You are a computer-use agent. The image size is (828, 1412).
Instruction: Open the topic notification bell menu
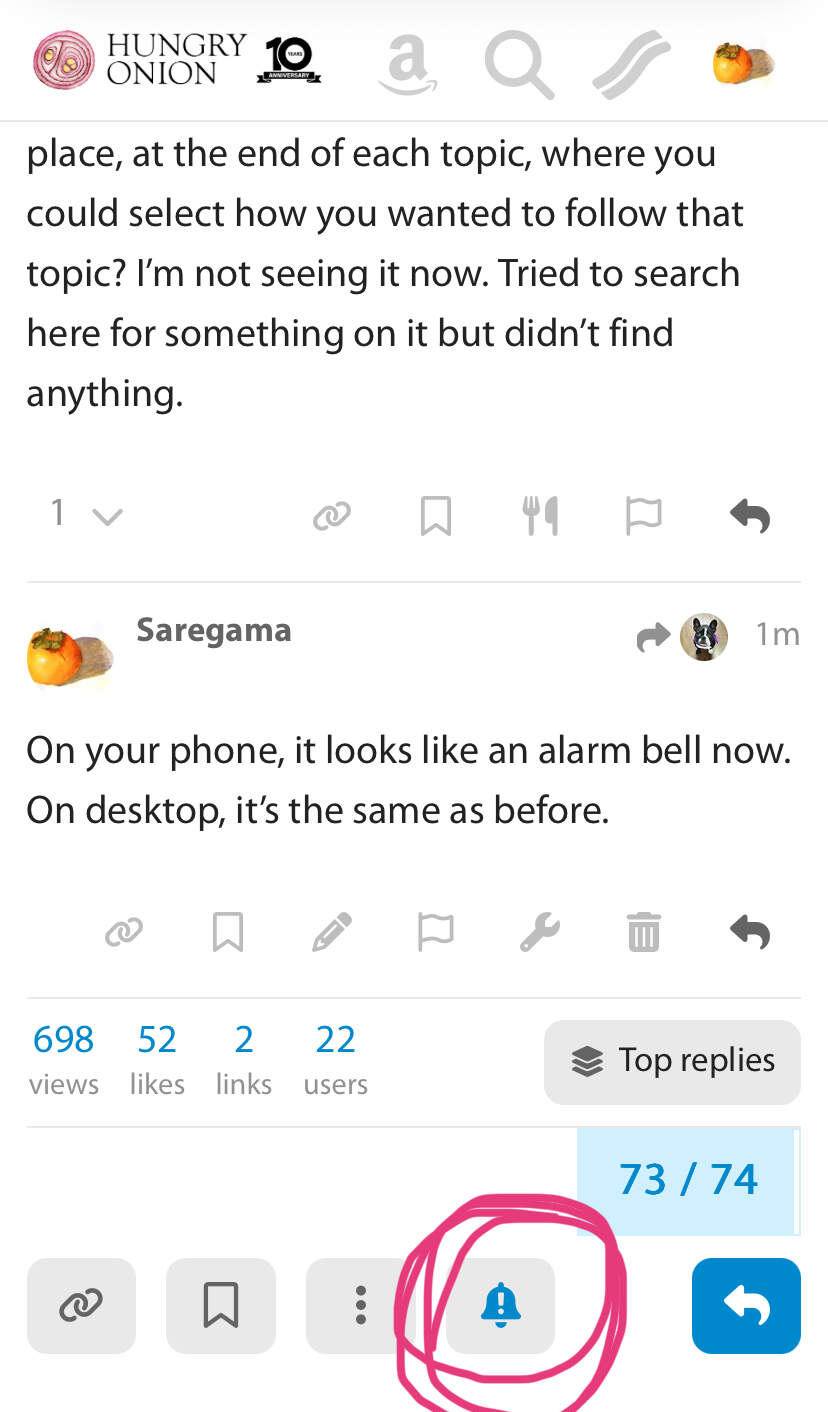pyautogui.click(x=501, y=1305)
